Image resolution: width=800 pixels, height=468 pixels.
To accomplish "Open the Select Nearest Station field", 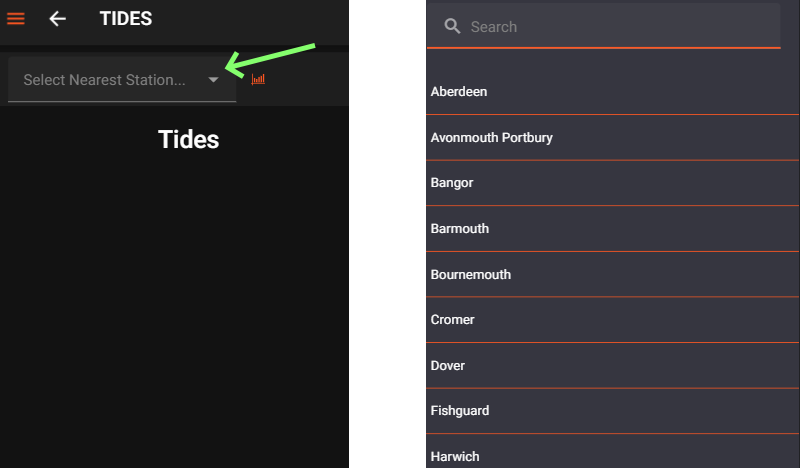I will (x=122, y=80).
